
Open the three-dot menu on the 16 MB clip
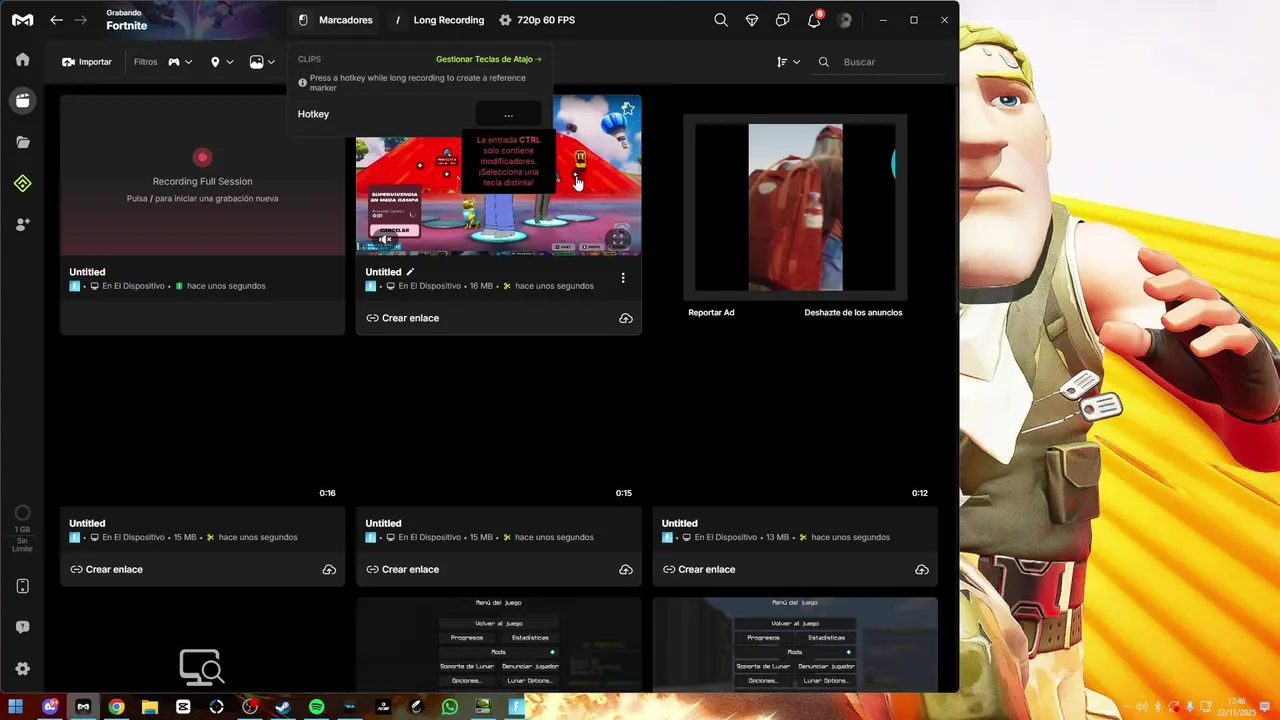point(623,278)
